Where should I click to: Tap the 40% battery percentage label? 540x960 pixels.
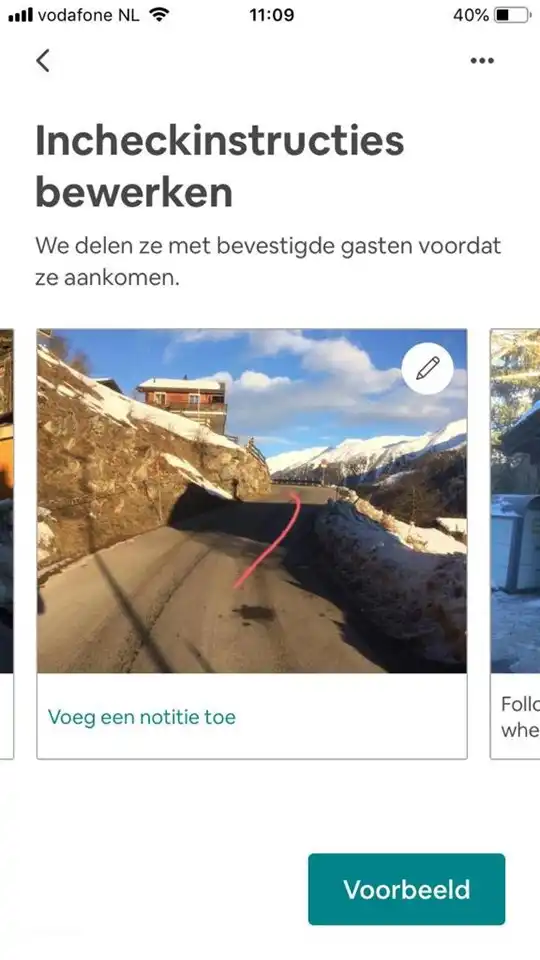471,15
